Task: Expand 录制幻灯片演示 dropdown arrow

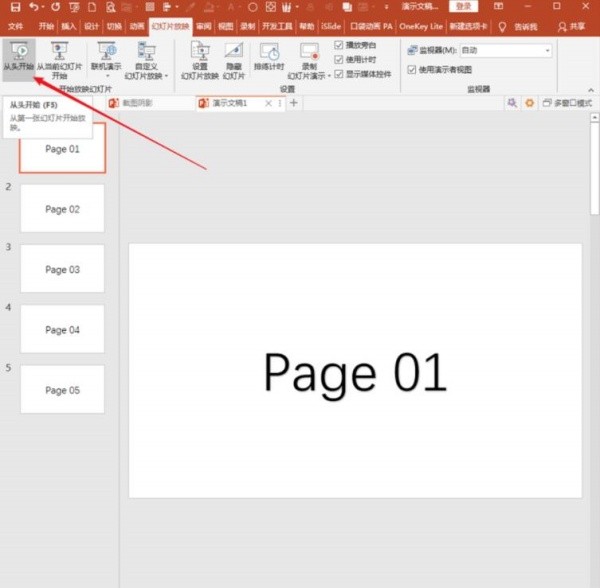Action: coord(329,76)
